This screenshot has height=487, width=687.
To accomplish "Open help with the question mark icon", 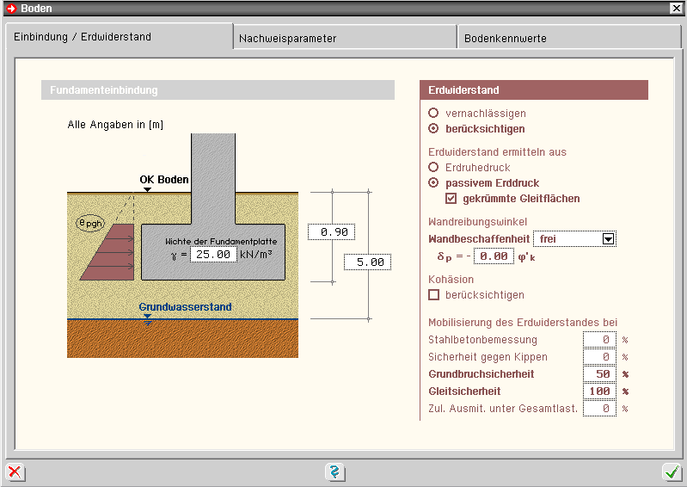I will click(x=335, y=472).
